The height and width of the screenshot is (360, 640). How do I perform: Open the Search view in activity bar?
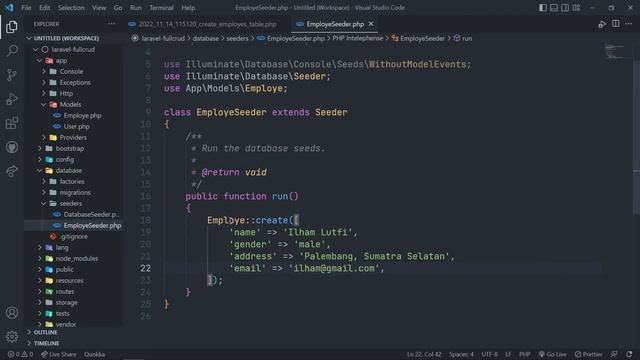tap(12, 51)
